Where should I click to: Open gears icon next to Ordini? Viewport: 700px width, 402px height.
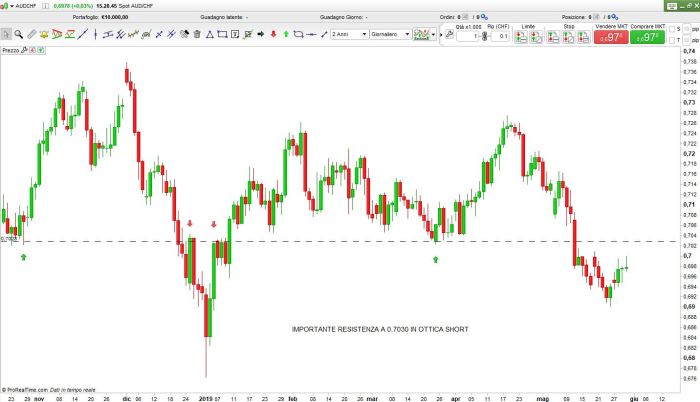coord(484,17)
